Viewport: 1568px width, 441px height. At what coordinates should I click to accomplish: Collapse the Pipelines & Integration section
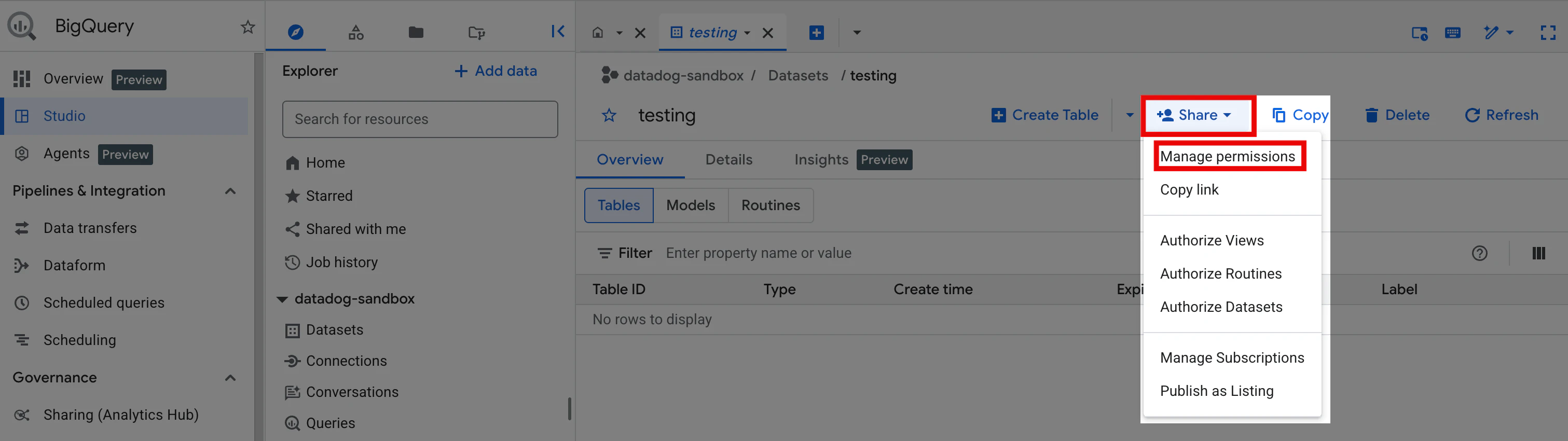[230, 191]
